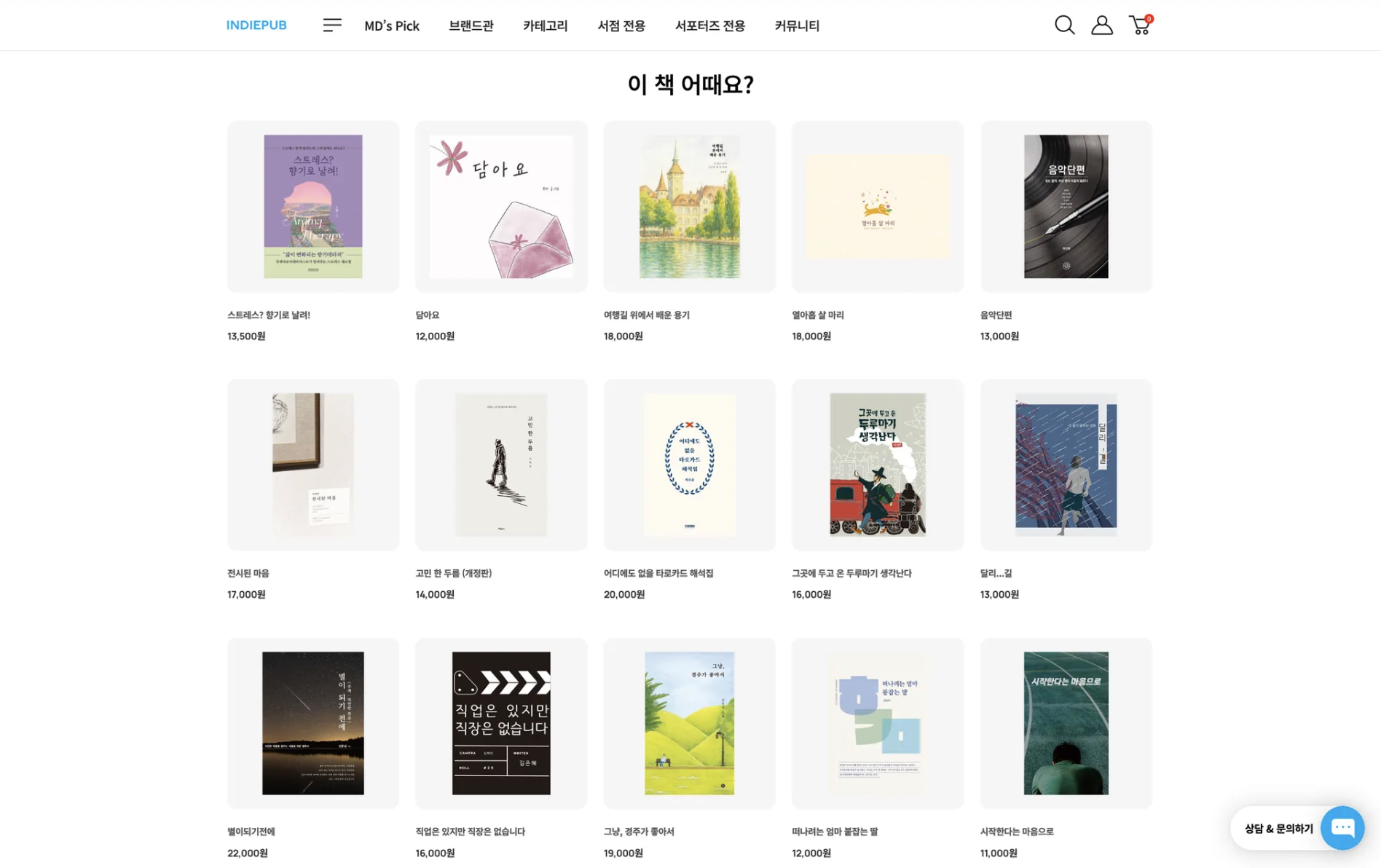Open the 어디에도 없을 타로카드 해석집 title link
This screenshot has width=1381, height=868.
[x=658, y=573]
